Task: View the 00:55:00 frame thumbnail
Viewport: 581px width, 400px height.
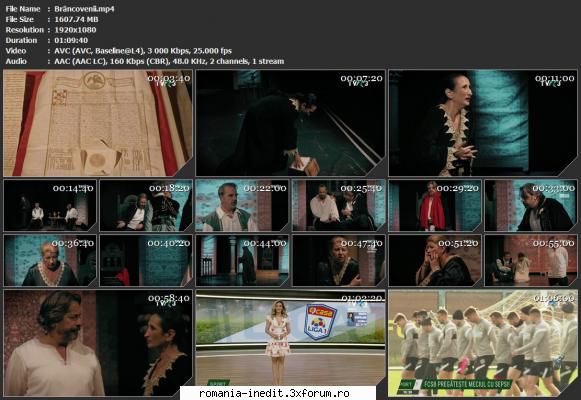Action: click(x=531, y=260)
